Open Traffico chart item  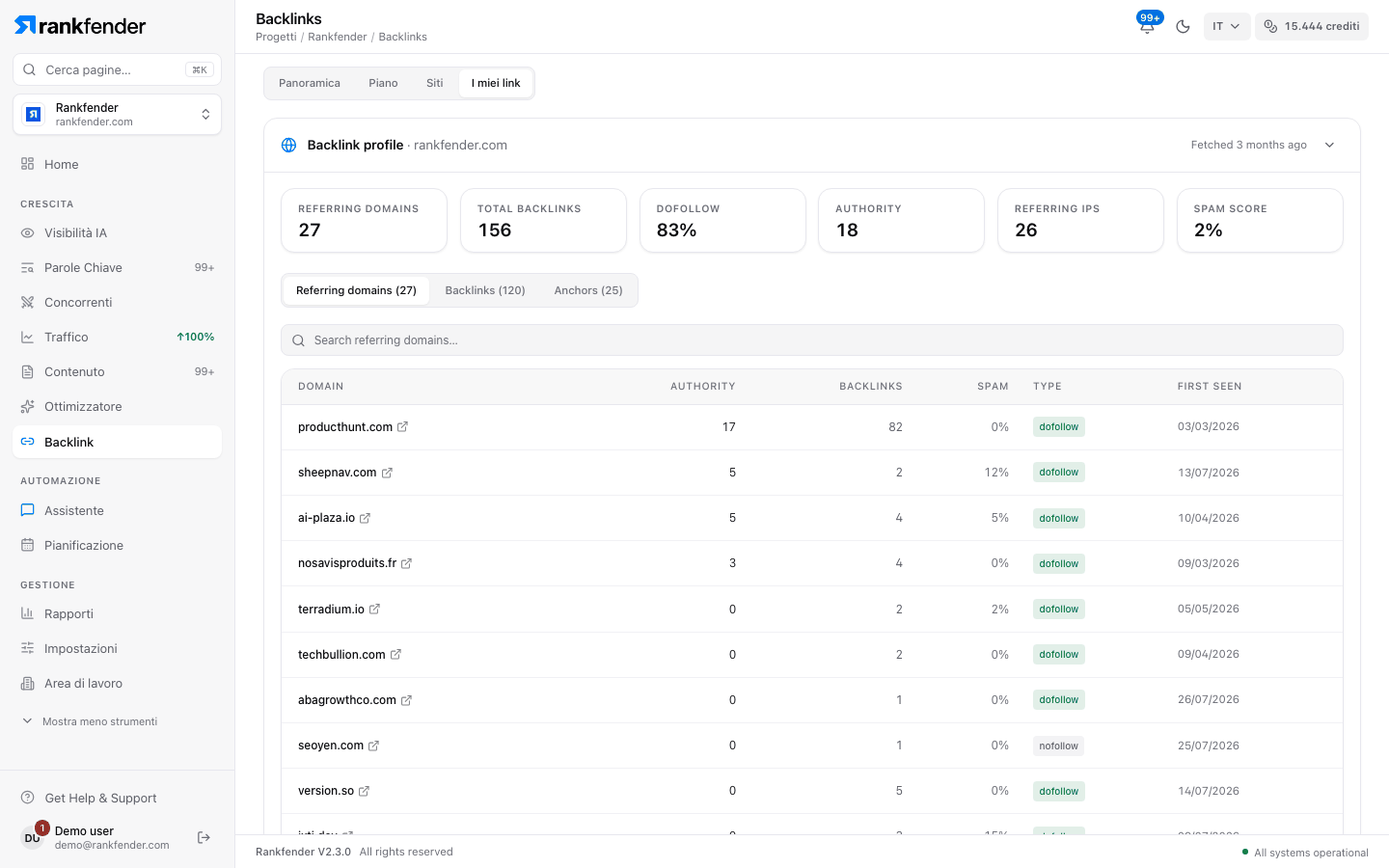[x=118, y=338]
